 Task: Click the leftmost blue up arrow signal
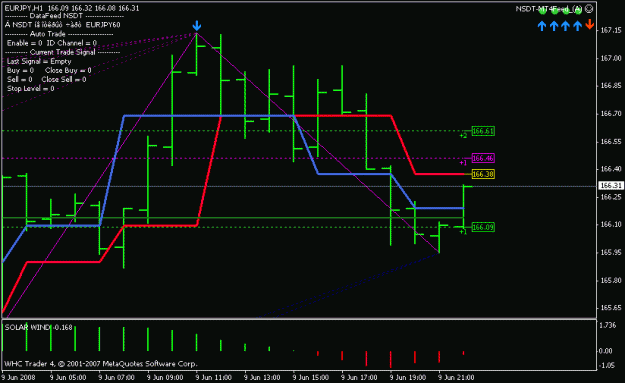pyautogui.click(x=542, y=26)
